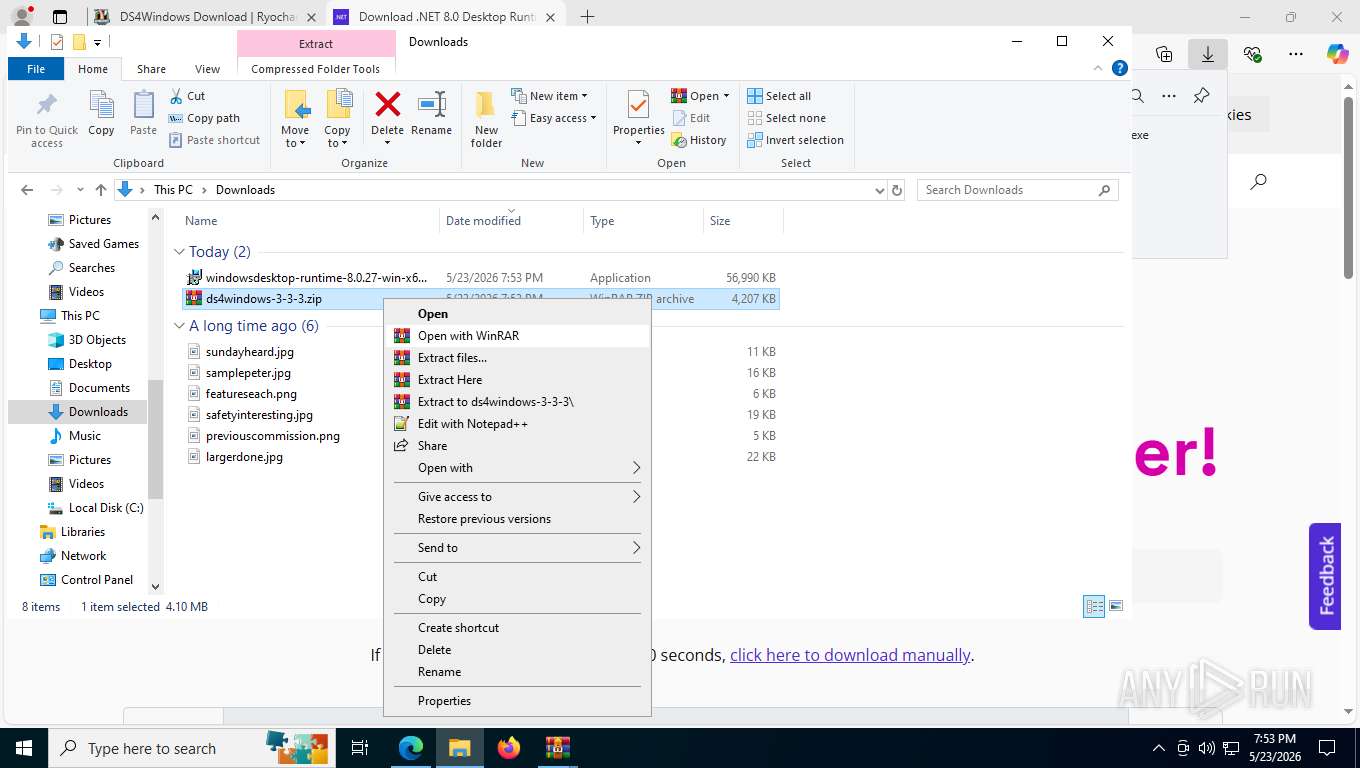Sort files by Date modified column

point(483,221)
